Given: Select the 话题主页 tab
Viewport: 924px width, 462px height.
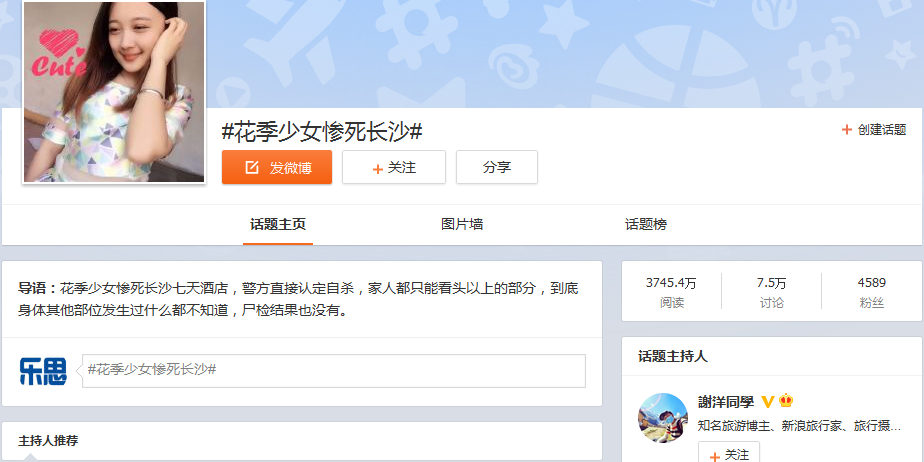Looking at the screenshot, I should (x=277, y=225).
